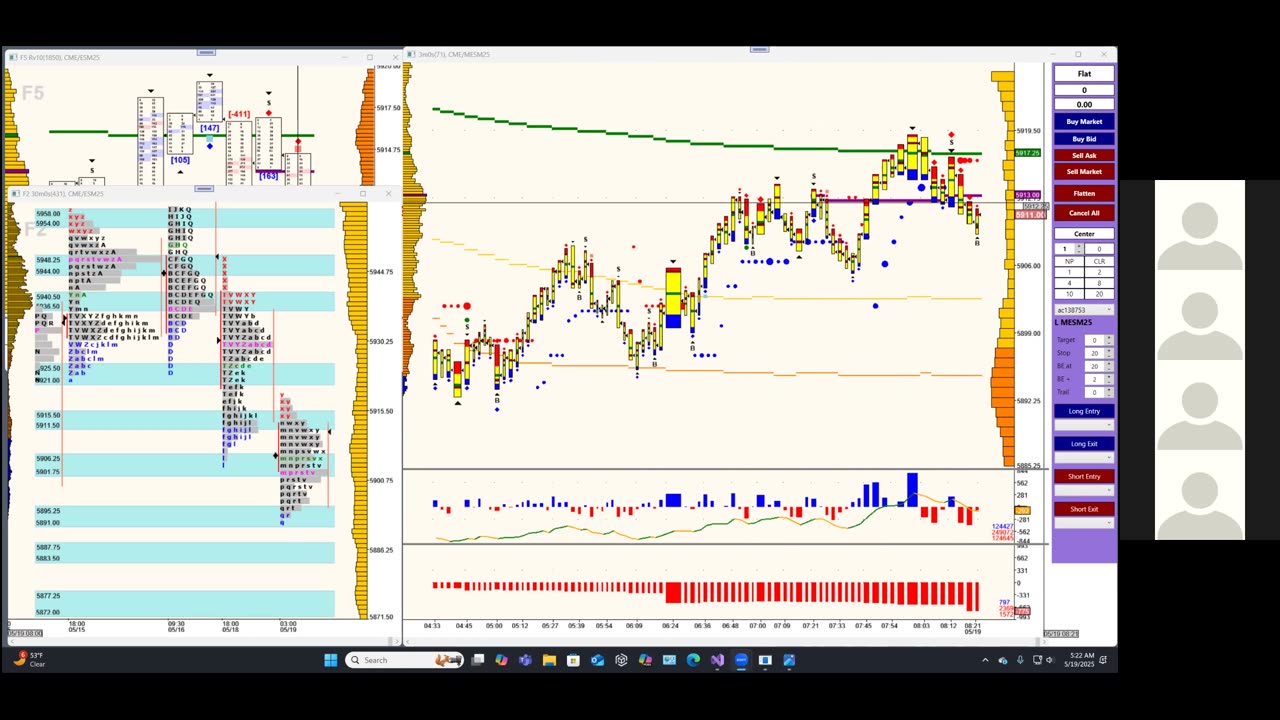Open the ac138753 account dropdown
1280x720 pixels.
pos(1084,310)
